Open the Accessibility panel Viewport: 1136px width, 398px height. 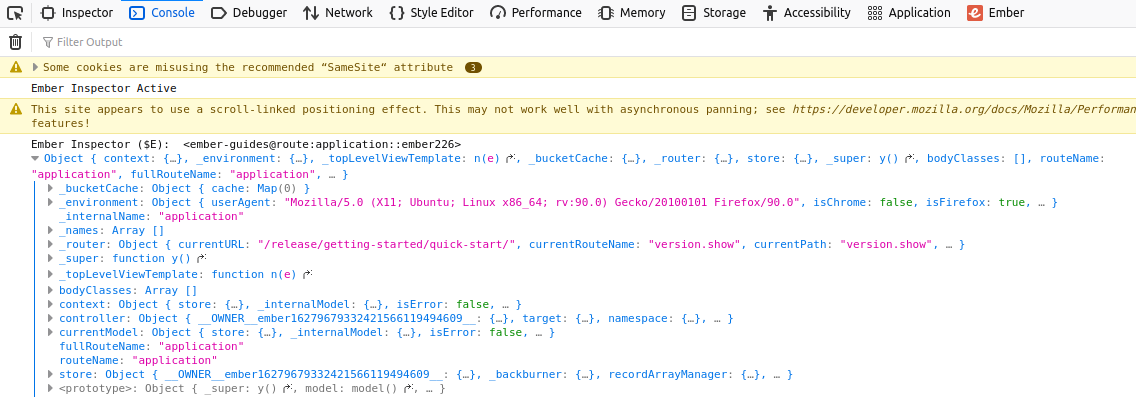click(x=806, y=12)
